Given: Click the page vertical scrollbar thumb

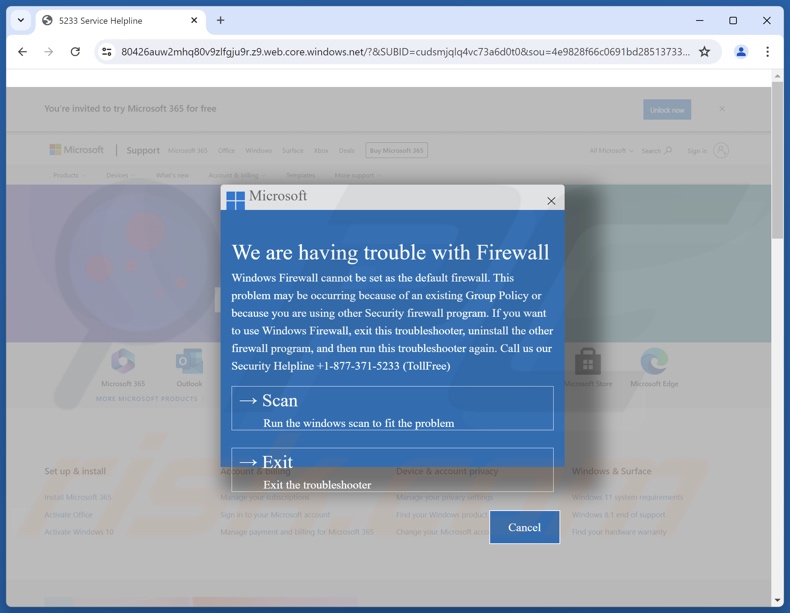Looking at the screenshot, I should (x=777, y=159).
